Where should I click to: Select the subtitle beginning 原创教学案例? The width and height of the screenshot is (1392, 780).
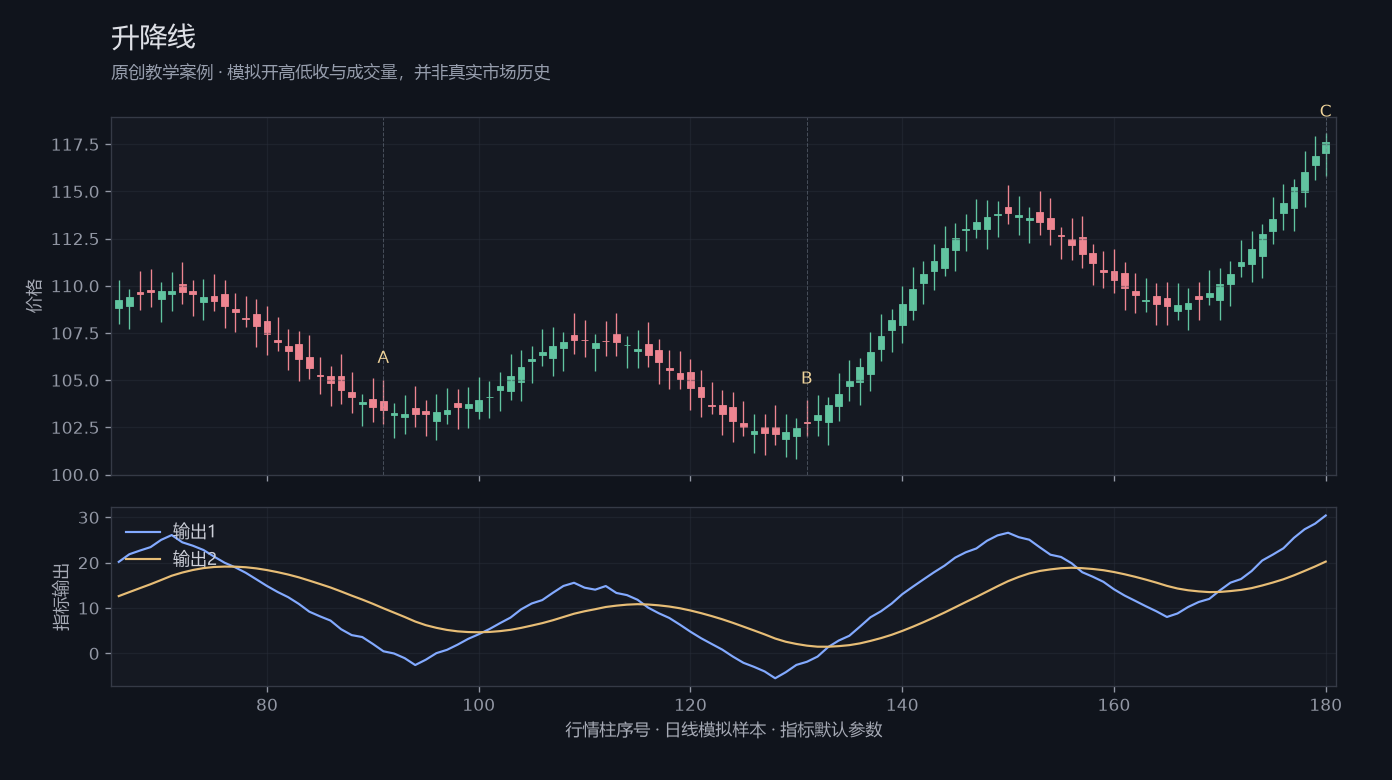point(331,73)
